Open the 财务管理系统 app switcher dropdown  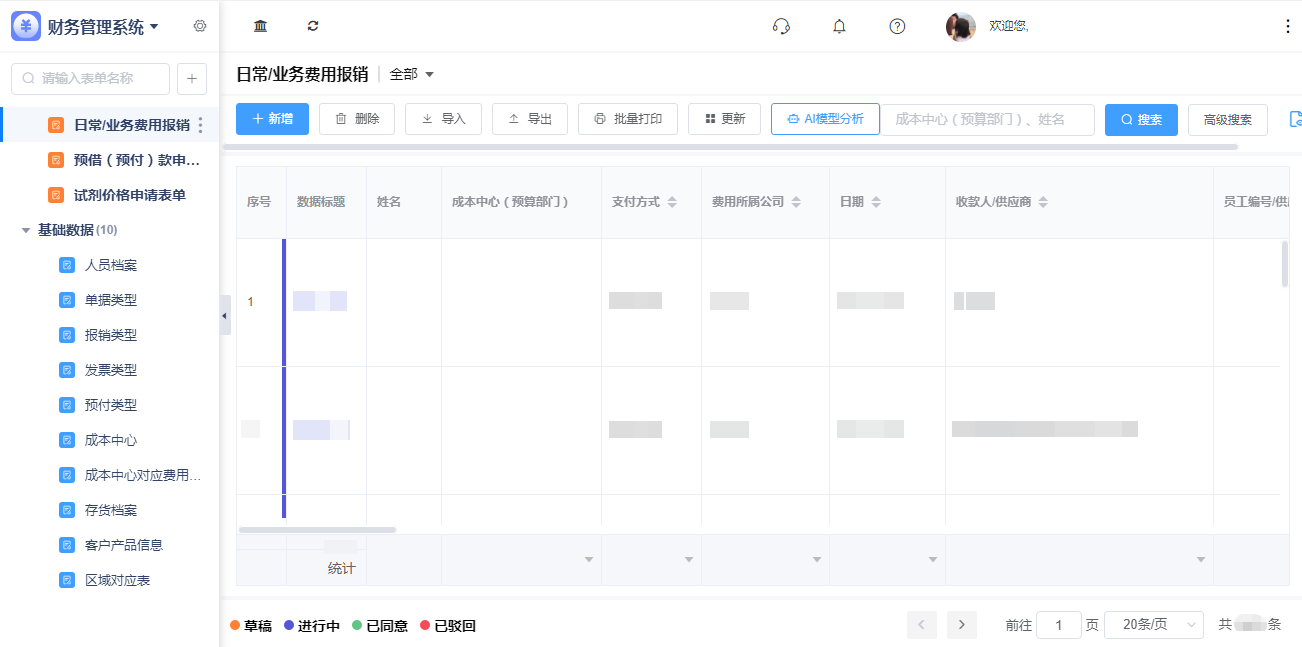coord(154,27)
